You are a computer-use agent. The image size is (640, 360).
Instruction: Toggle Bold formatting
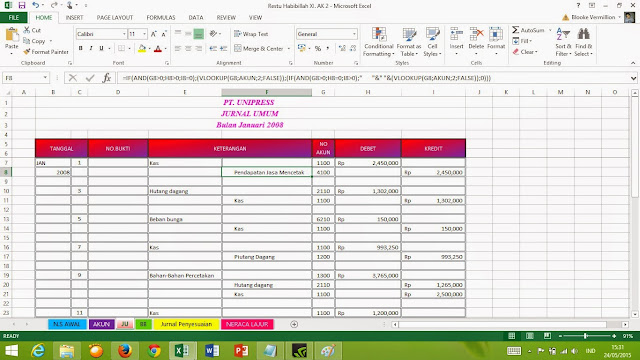coord(80,48)
